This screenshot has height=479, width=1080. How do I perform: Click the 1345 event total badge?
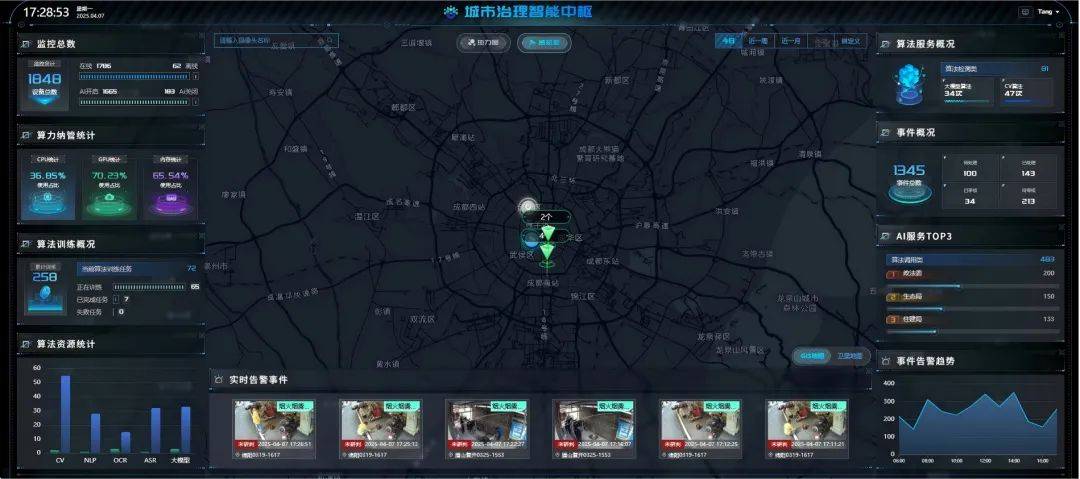[909, 177]
